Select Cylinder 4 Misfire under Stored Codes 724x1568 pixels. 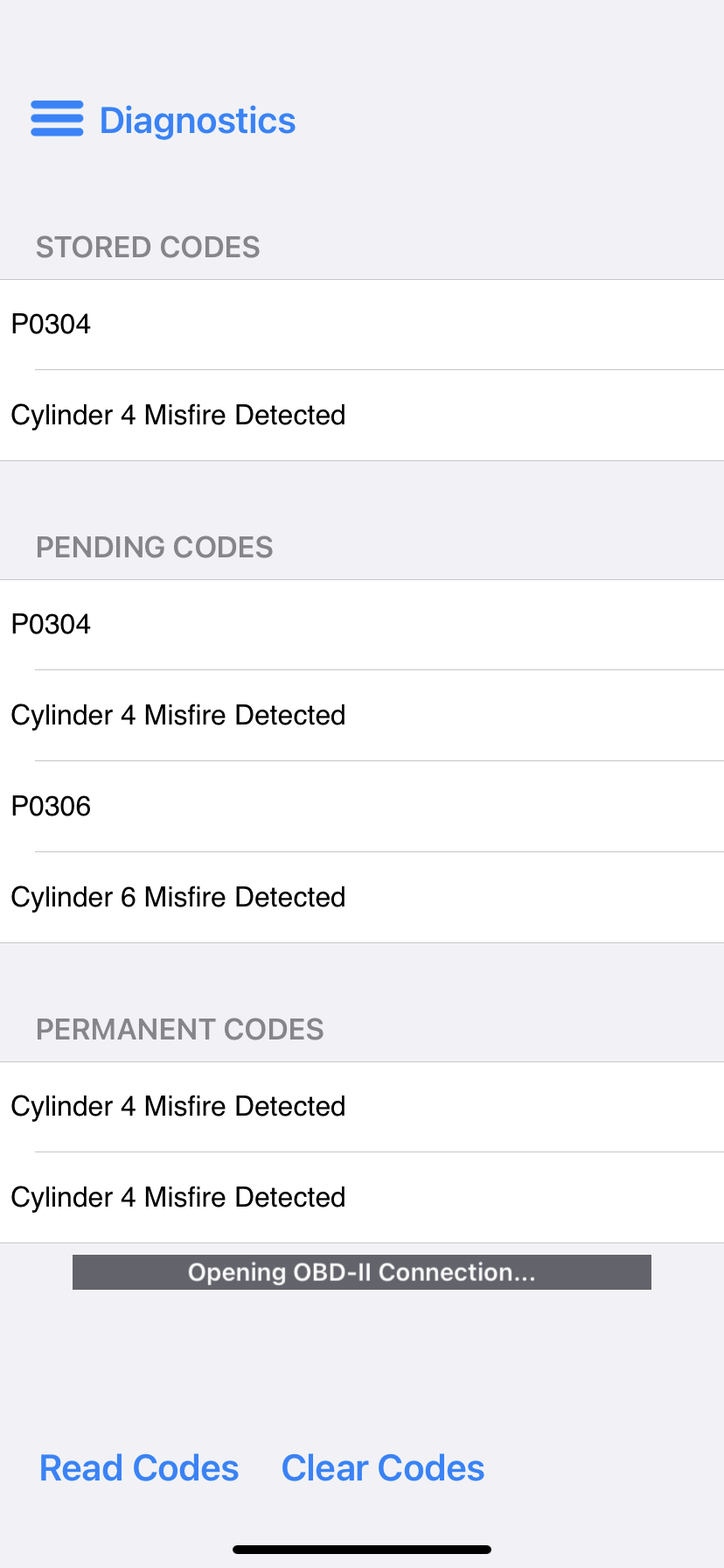coord(362,416)
